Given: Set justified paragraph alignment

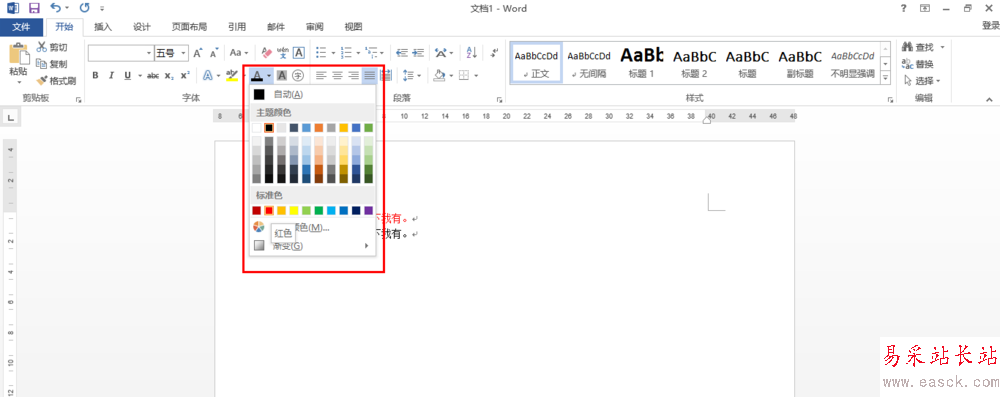Looking at the screenshot, I should tap(369, 75).
